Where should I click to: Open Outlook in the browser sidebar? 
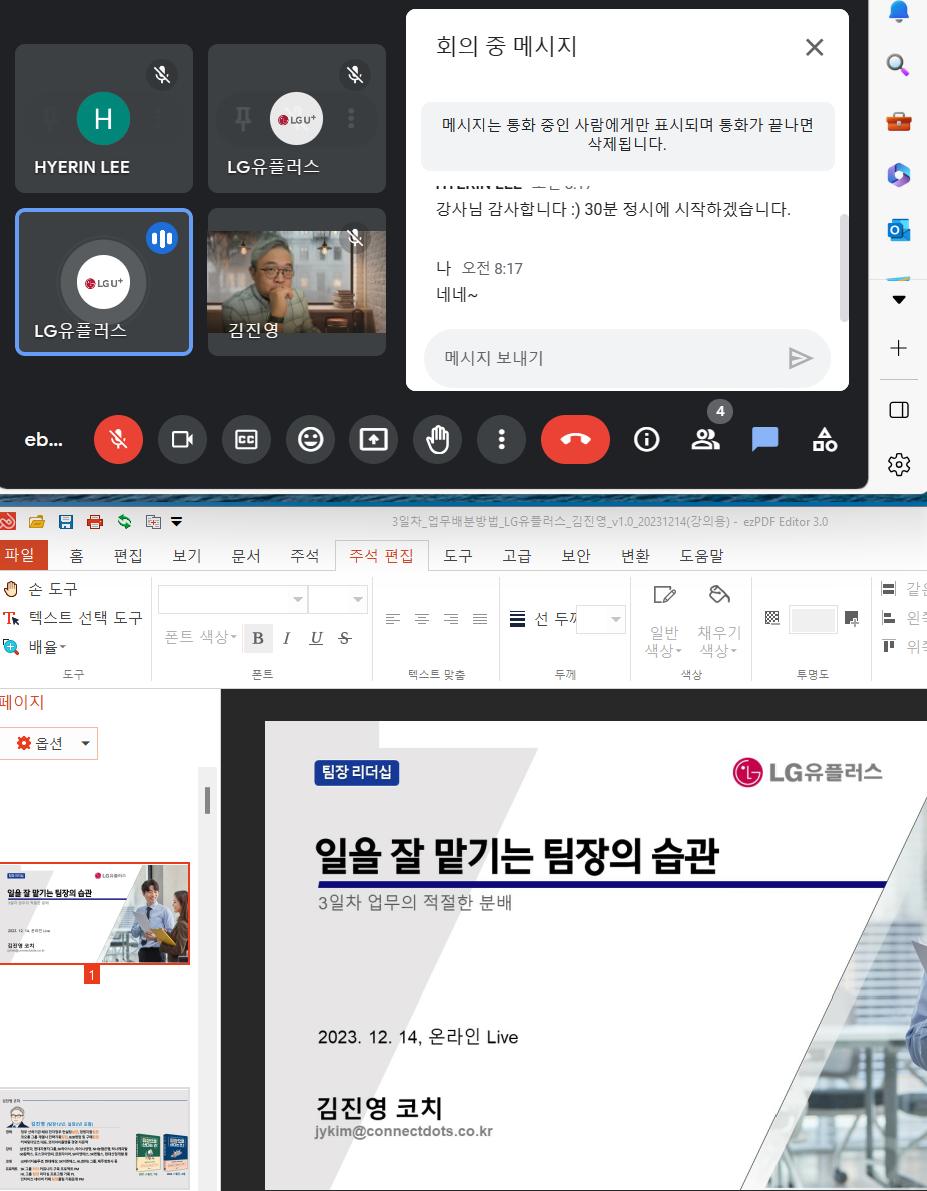pyautogui.click(x=898, y=229)
